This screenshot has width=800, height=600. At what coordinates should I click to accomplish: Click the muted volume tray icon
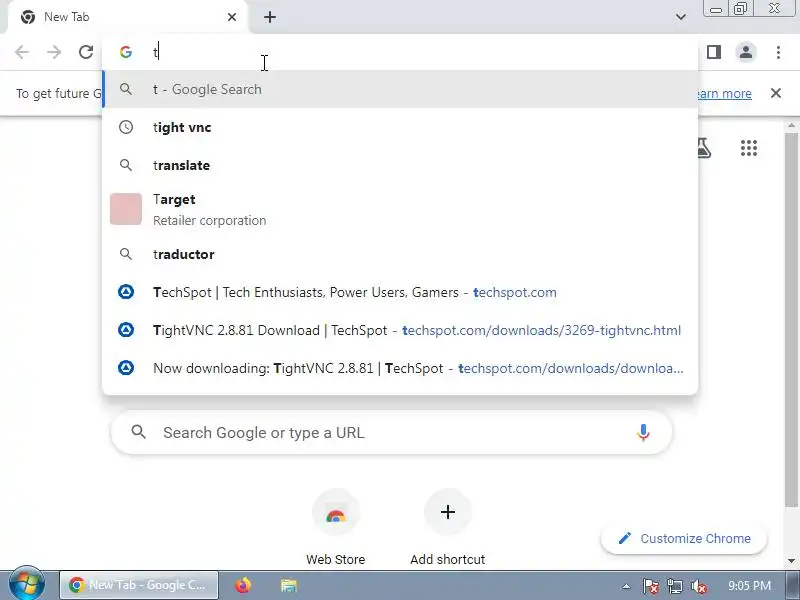point(698,586)
